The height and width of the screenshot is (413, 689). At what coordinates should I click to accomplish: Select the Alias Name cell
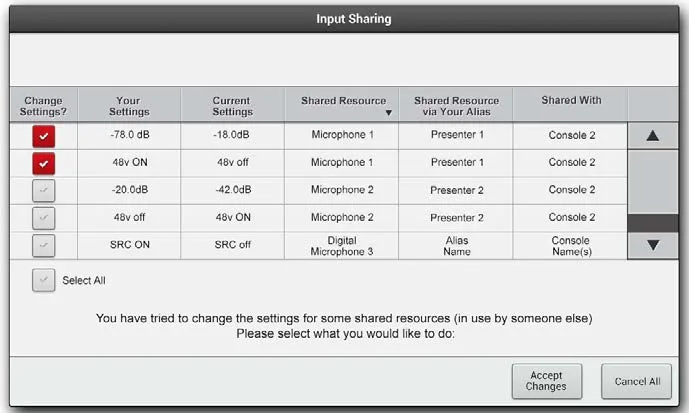(x=456, y=246)
